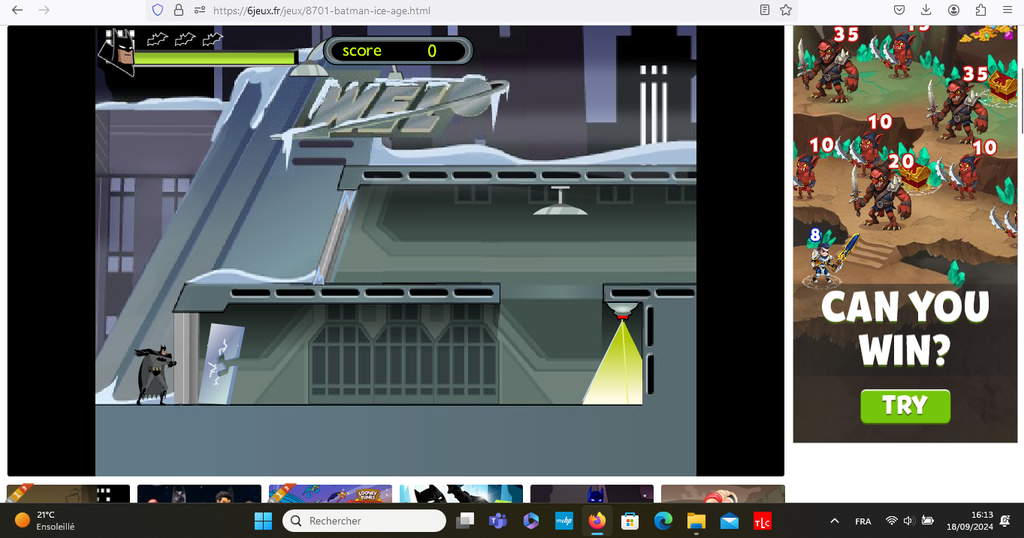This screenshot has height=538, width=1024.
Task: Click the CAN YOU WIN? ad text
Action: [905, 328]
